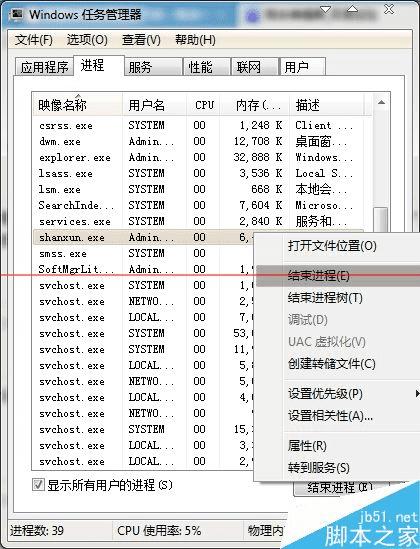Click the Client ... description cell
The height and width of the screenshot is (549, 420).
[x=324, y=125]
